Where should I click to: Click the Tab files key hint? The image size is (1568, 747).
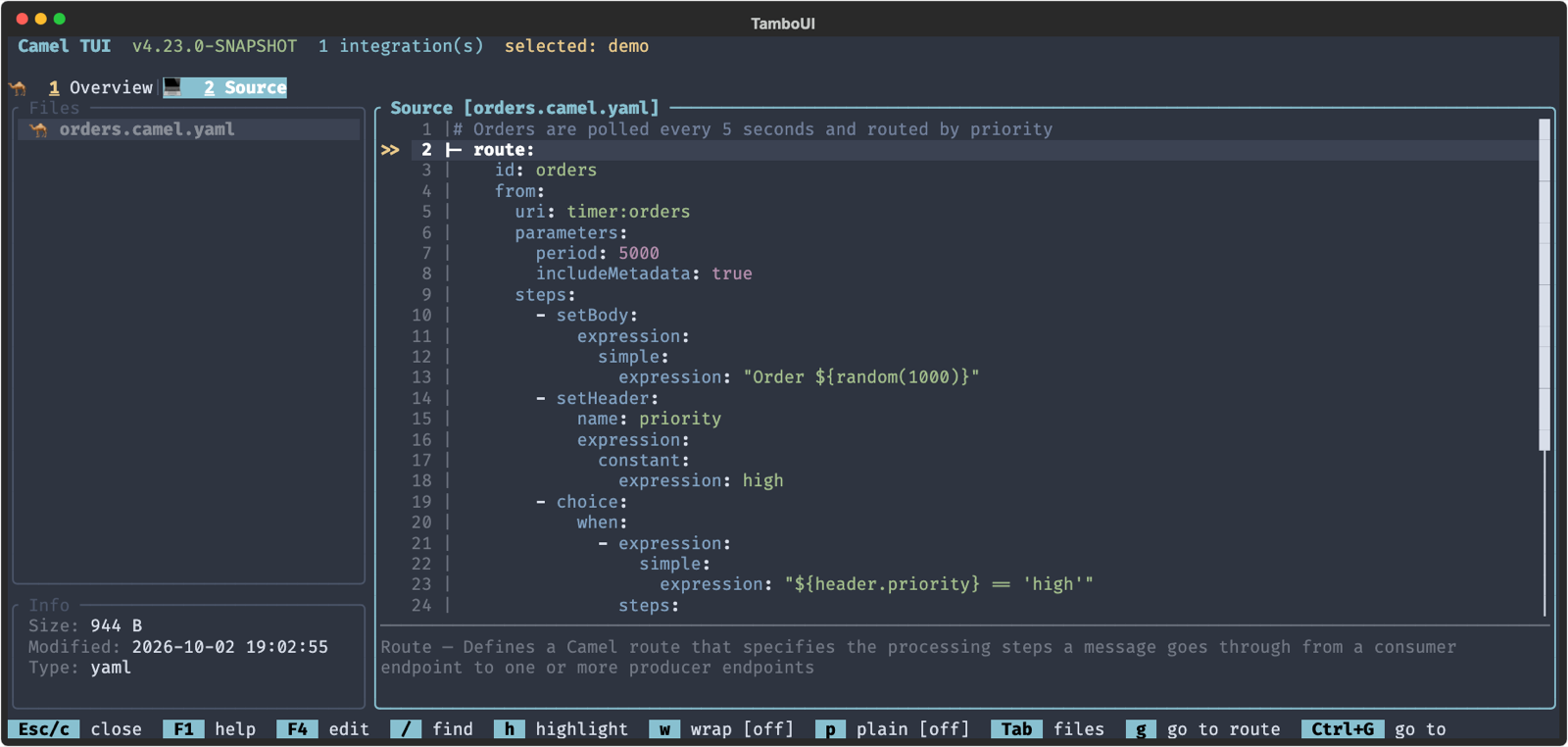coord(1048,729)
